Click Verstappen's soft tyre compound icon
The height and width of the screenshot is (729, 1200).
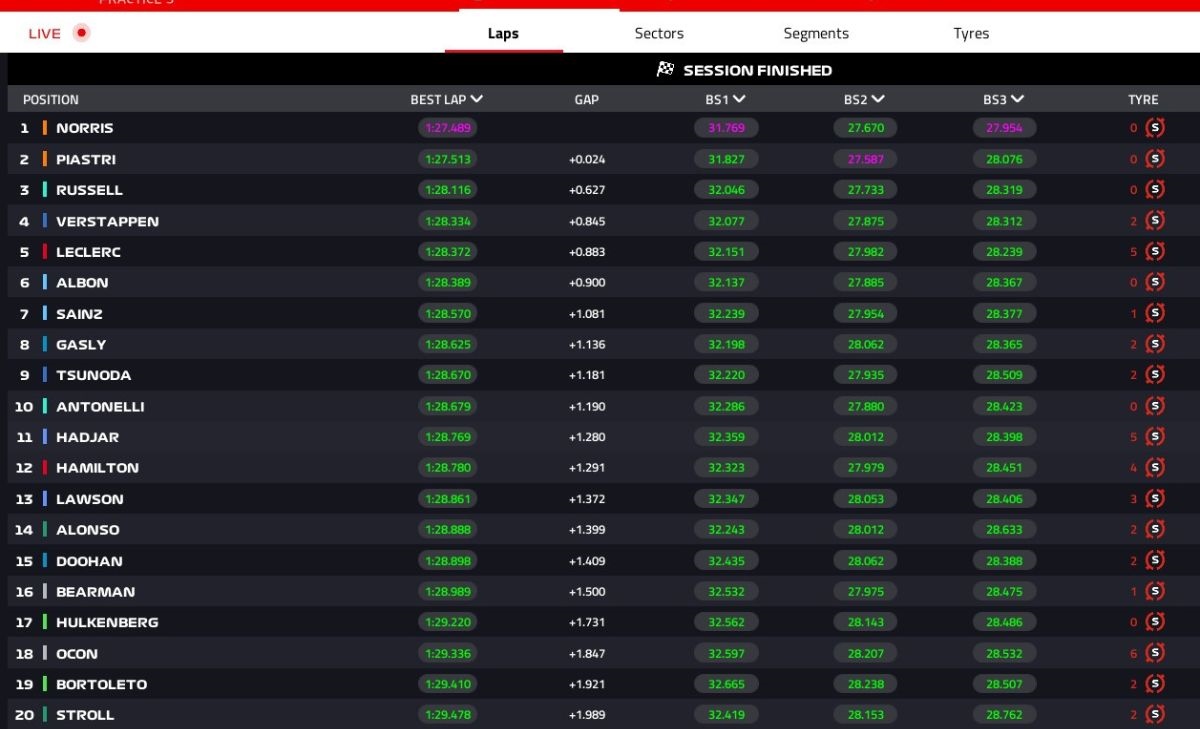tap(1155, 221)
